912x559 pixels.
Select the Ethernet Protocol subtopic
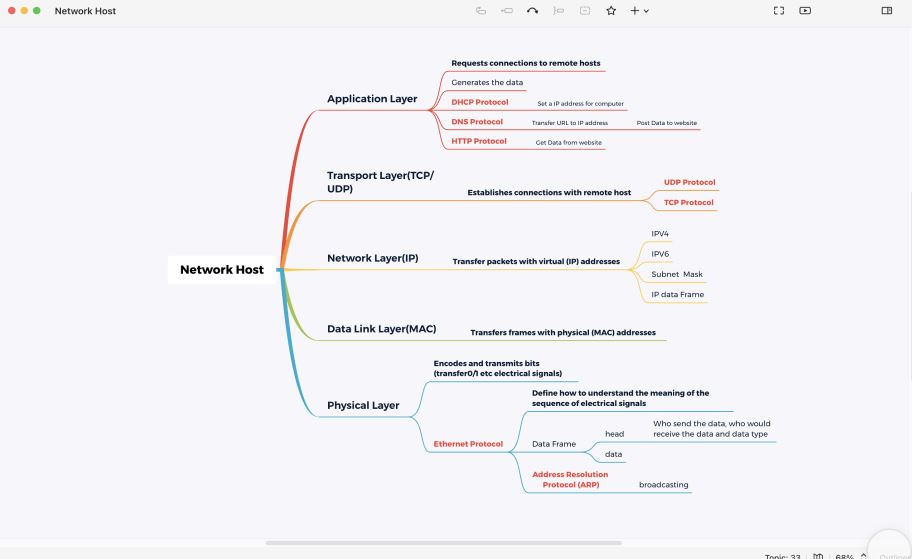click(468, 444)
